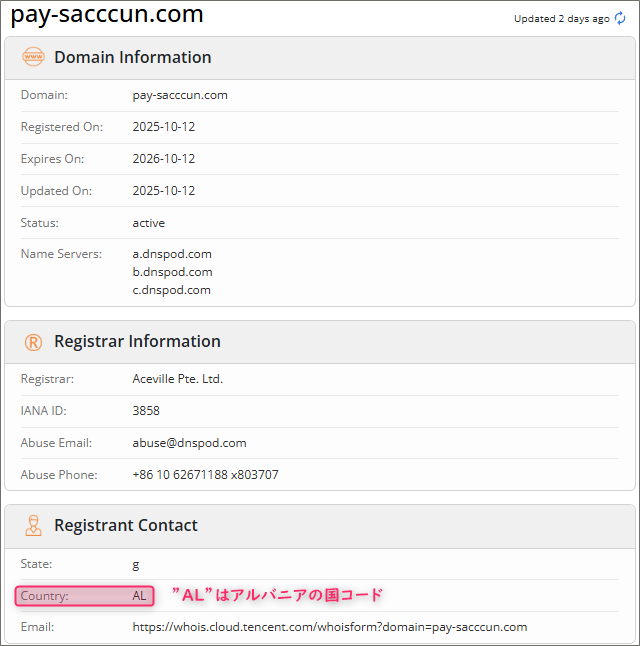Screen dimensions: 640x646
Task: Click the highlighted Country AL row
Action: 85,596
